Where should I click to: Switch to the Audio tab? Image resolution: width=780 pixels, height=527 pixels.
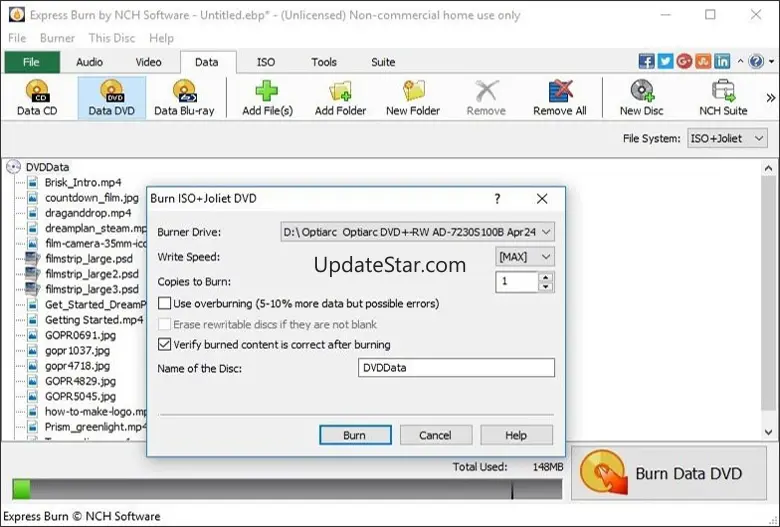click(x=90, y=62)
